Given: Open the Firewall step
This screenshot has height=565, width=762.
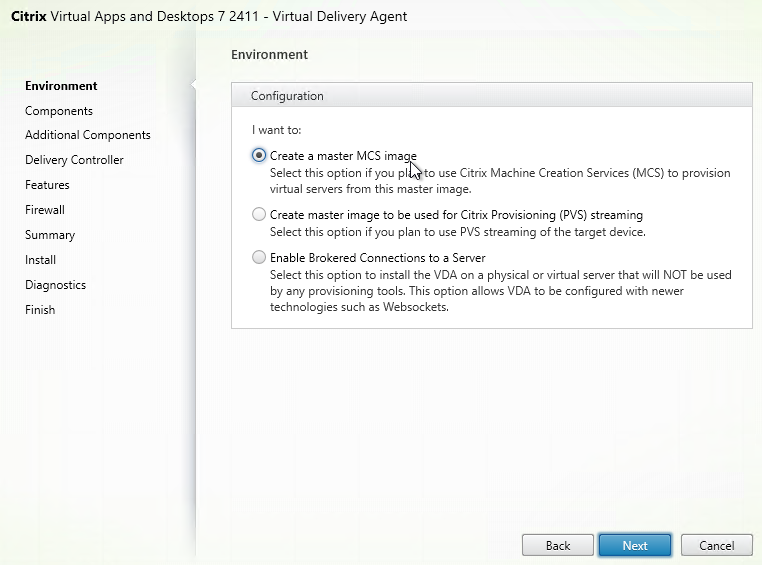Looking at the screenshot, I should (45, 210).
